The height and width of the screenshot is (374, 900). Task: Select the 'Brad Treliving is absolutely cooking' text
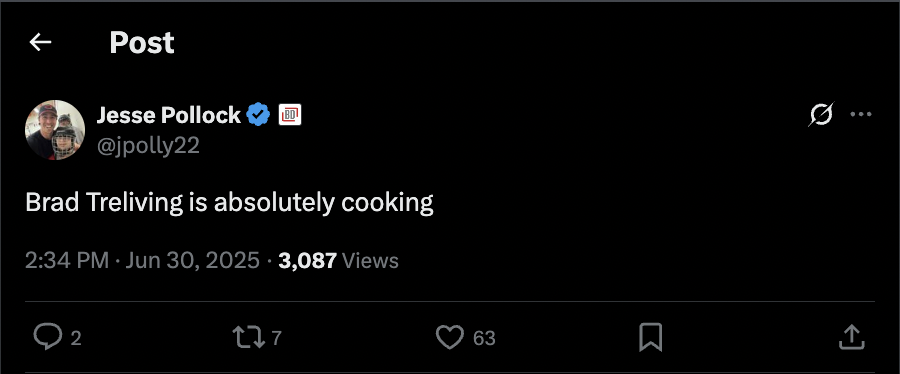coord(229,202)
